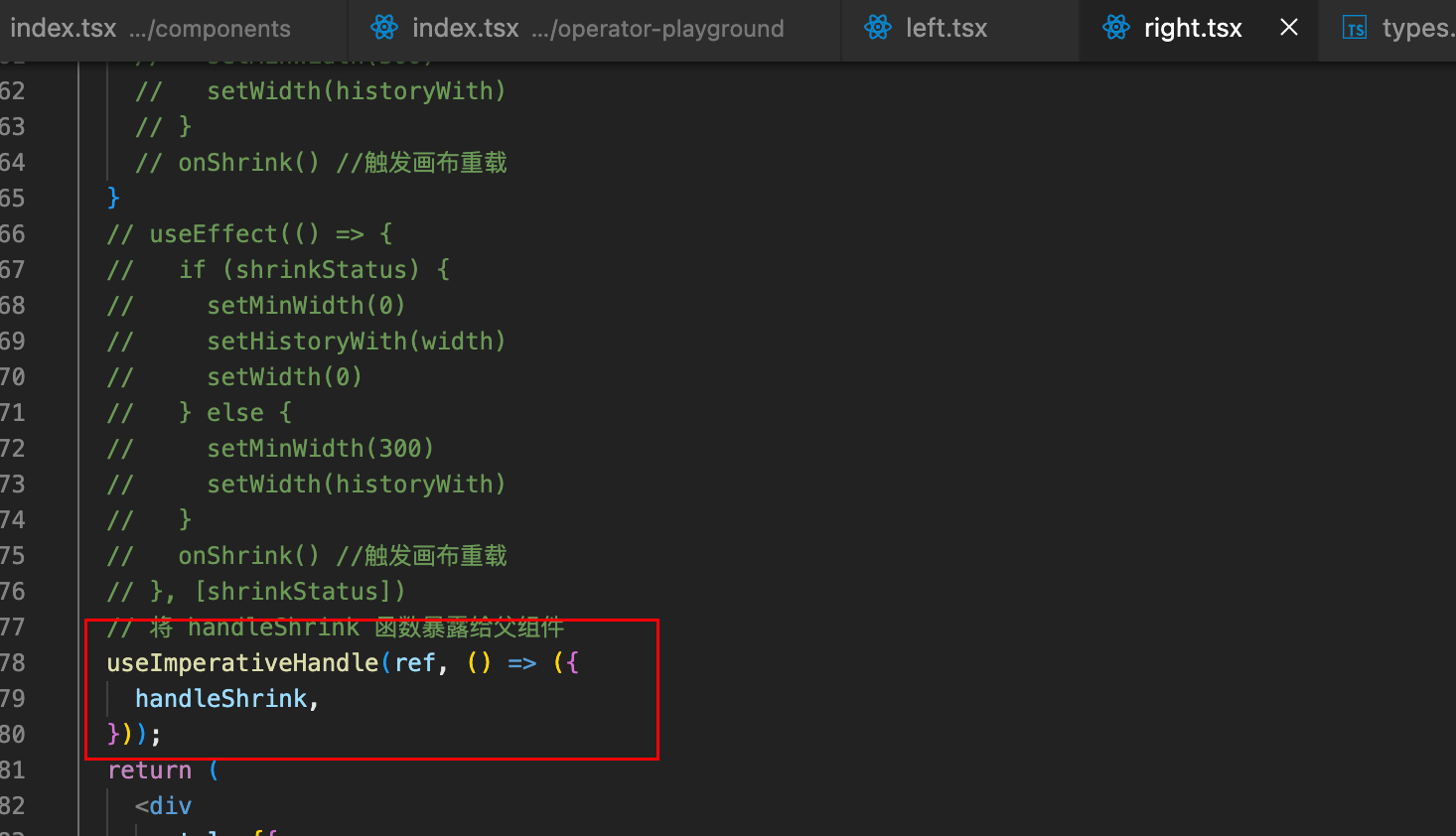Click line number 81 in the gutter
This screenshot has width=1456, height=836.
click(x=13, y=770)
